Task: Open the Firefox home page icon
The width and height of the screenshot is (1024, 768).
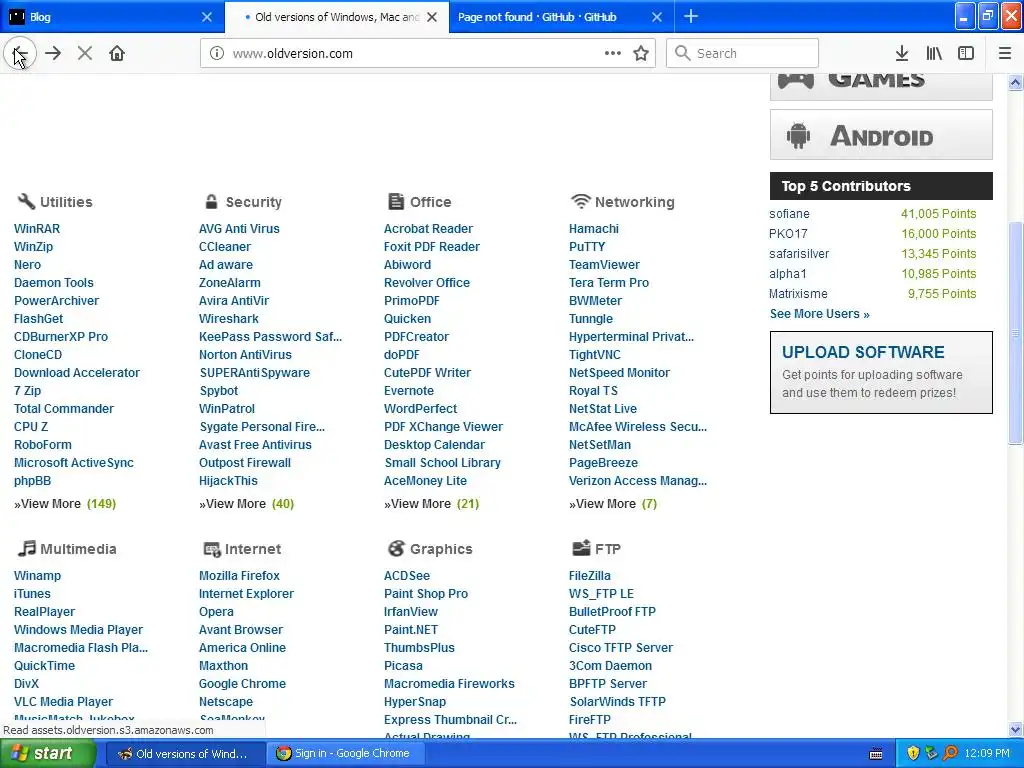Action: click(117, 54)
